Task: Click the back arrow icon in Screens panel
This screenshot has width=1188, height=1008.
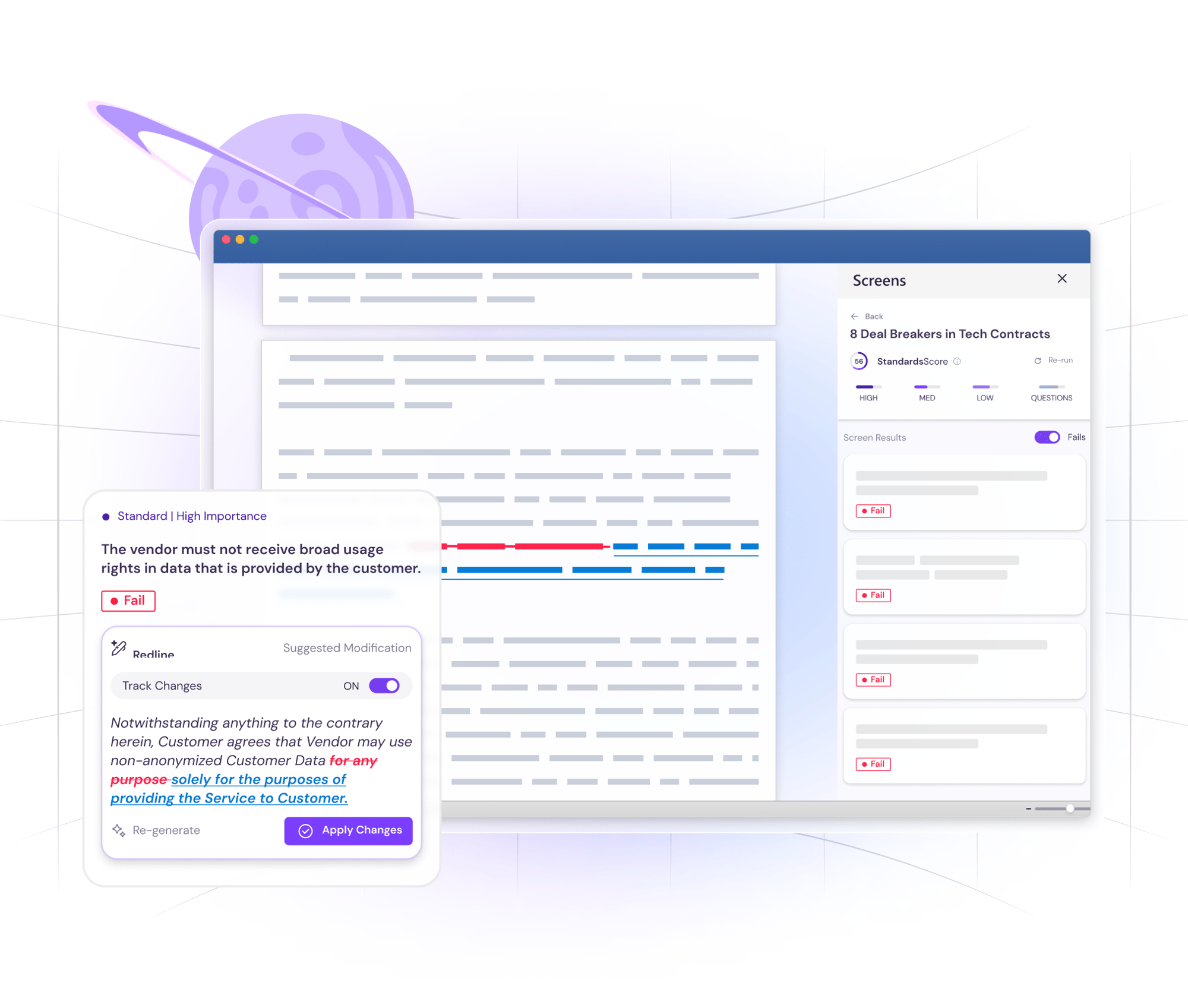Action: (851, 316)
